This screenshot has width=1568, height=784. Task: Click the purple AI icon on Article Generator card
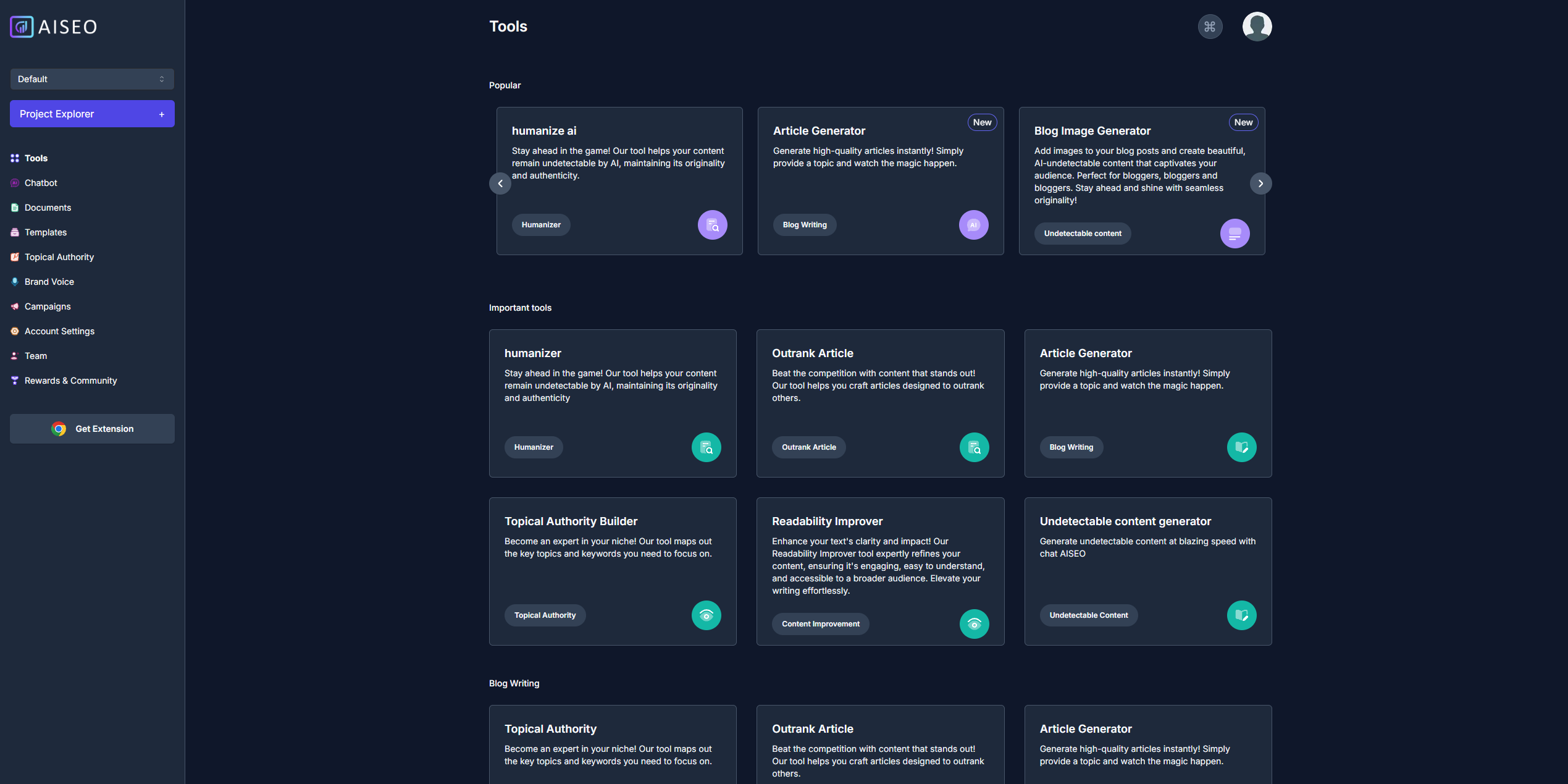pos(973,225)
